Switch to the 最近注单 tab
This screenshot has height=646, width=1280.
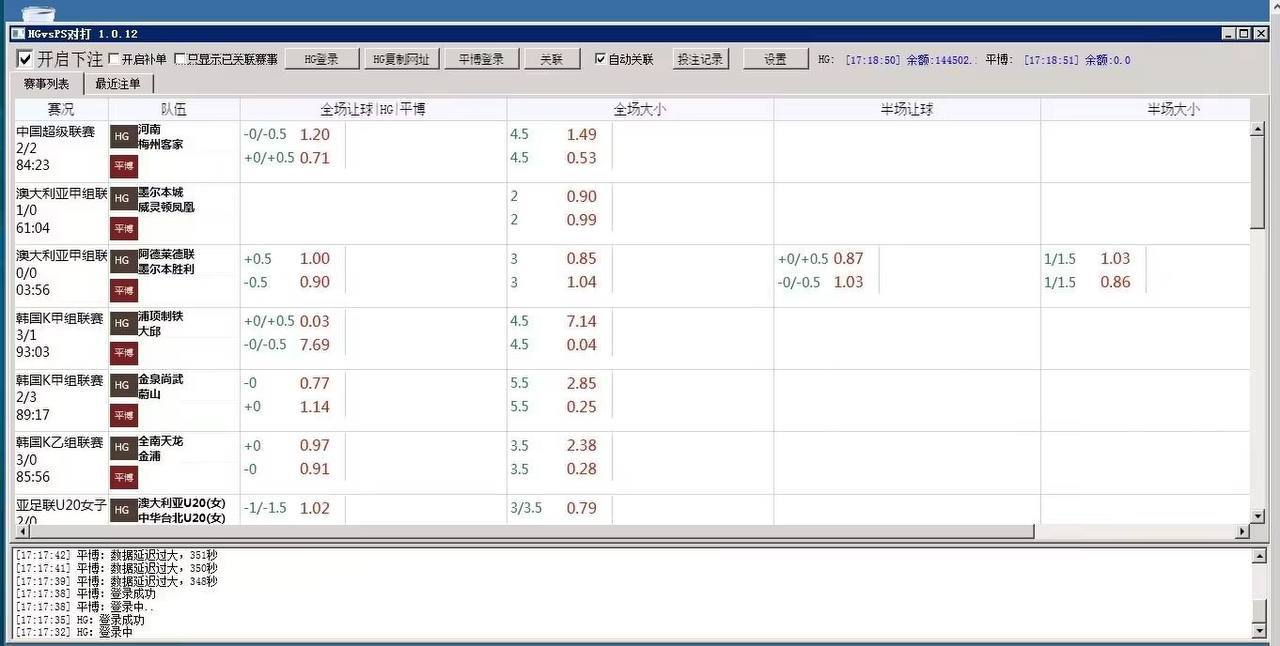pyautogui.click(x=118, y=84)
